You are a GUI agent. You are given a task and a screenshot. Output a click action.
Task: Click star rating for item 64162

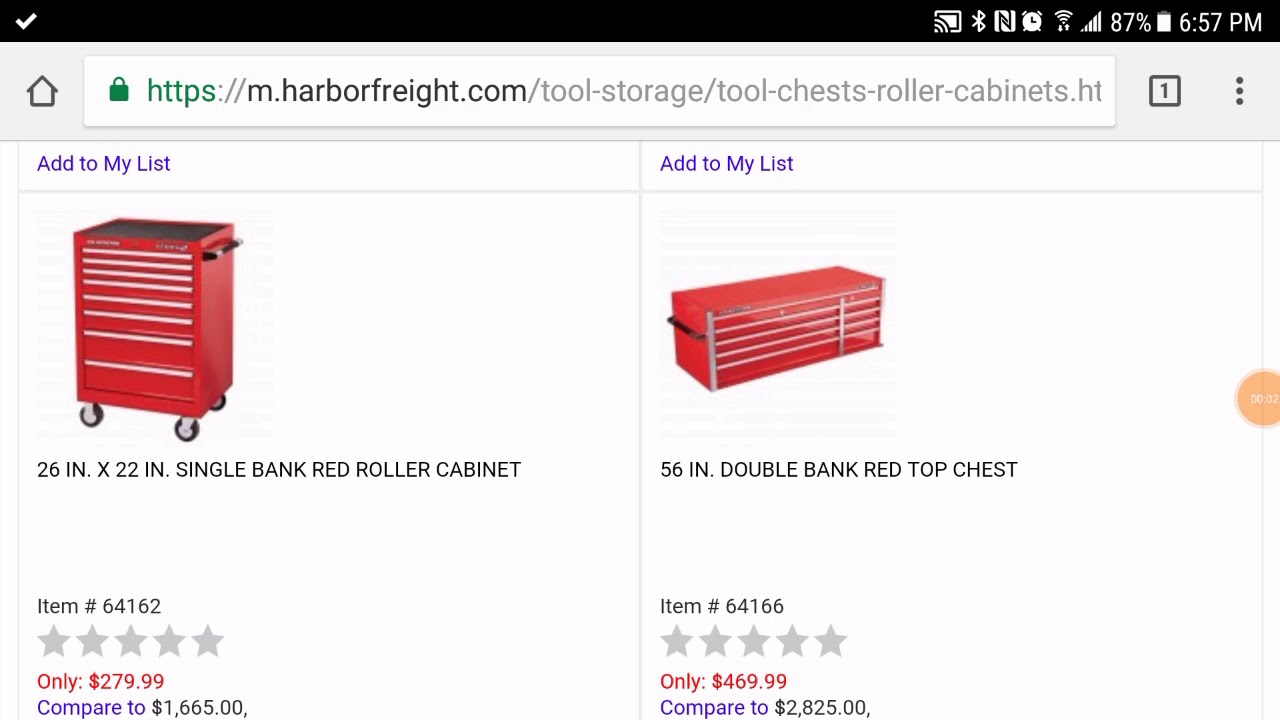(x=131, y=642)
